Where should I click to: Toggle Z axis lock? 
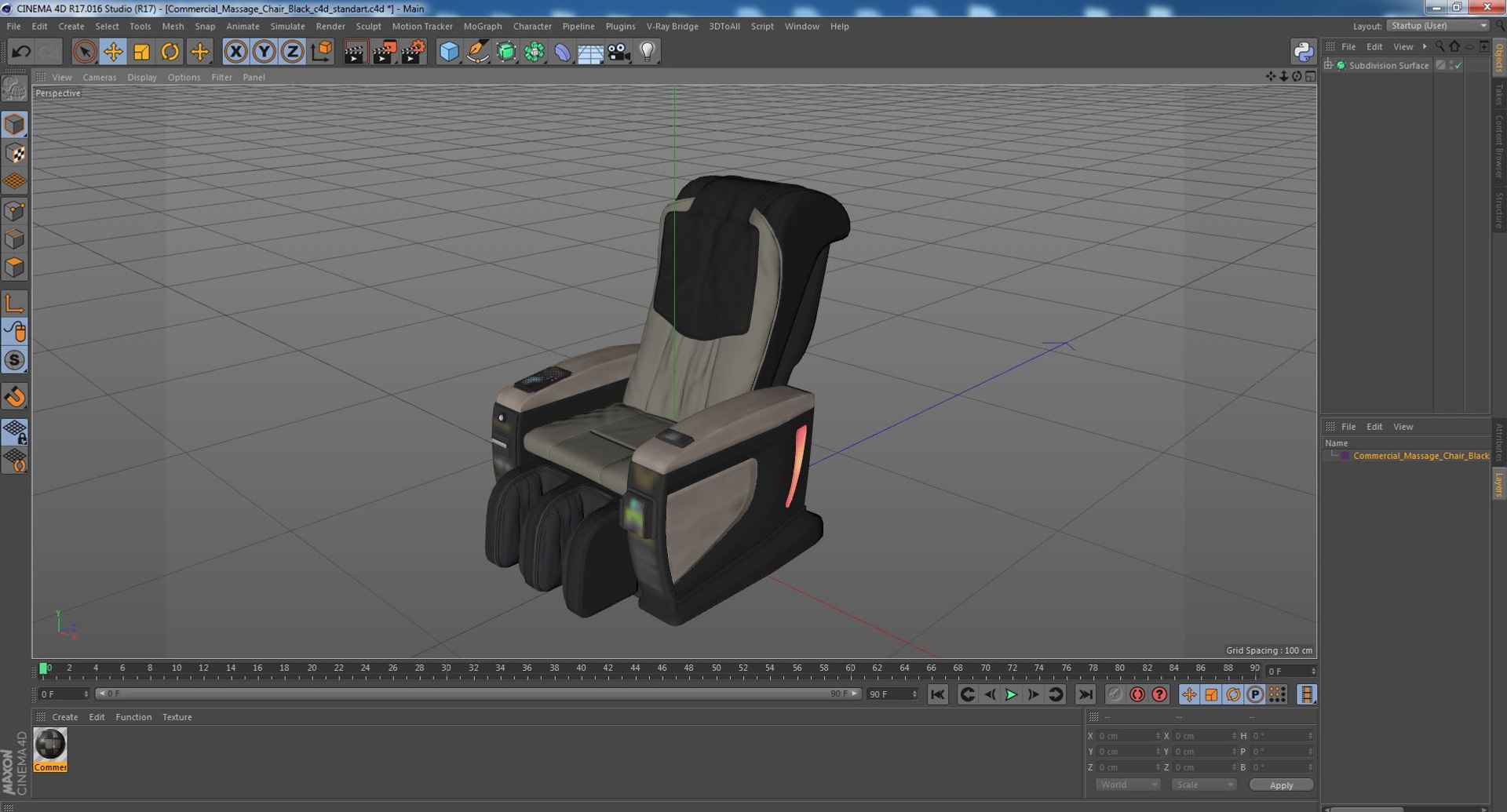[x=292, y=52]
